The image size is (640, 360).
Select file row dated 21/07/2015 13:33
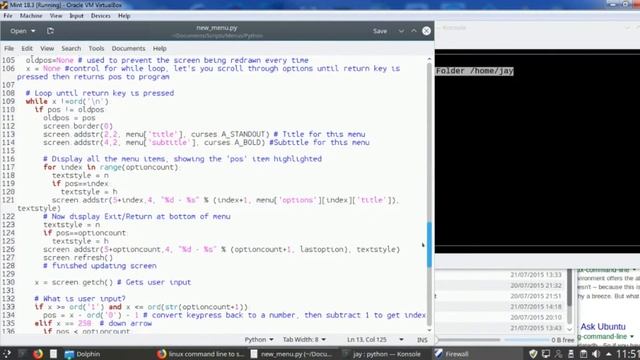501,275
